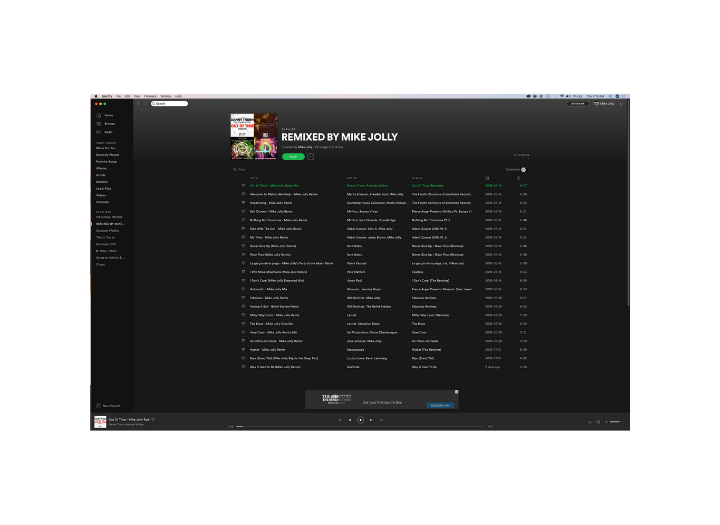
Task: Skip to the previous track
Action: pyautogui.click(x=350, y=420)
